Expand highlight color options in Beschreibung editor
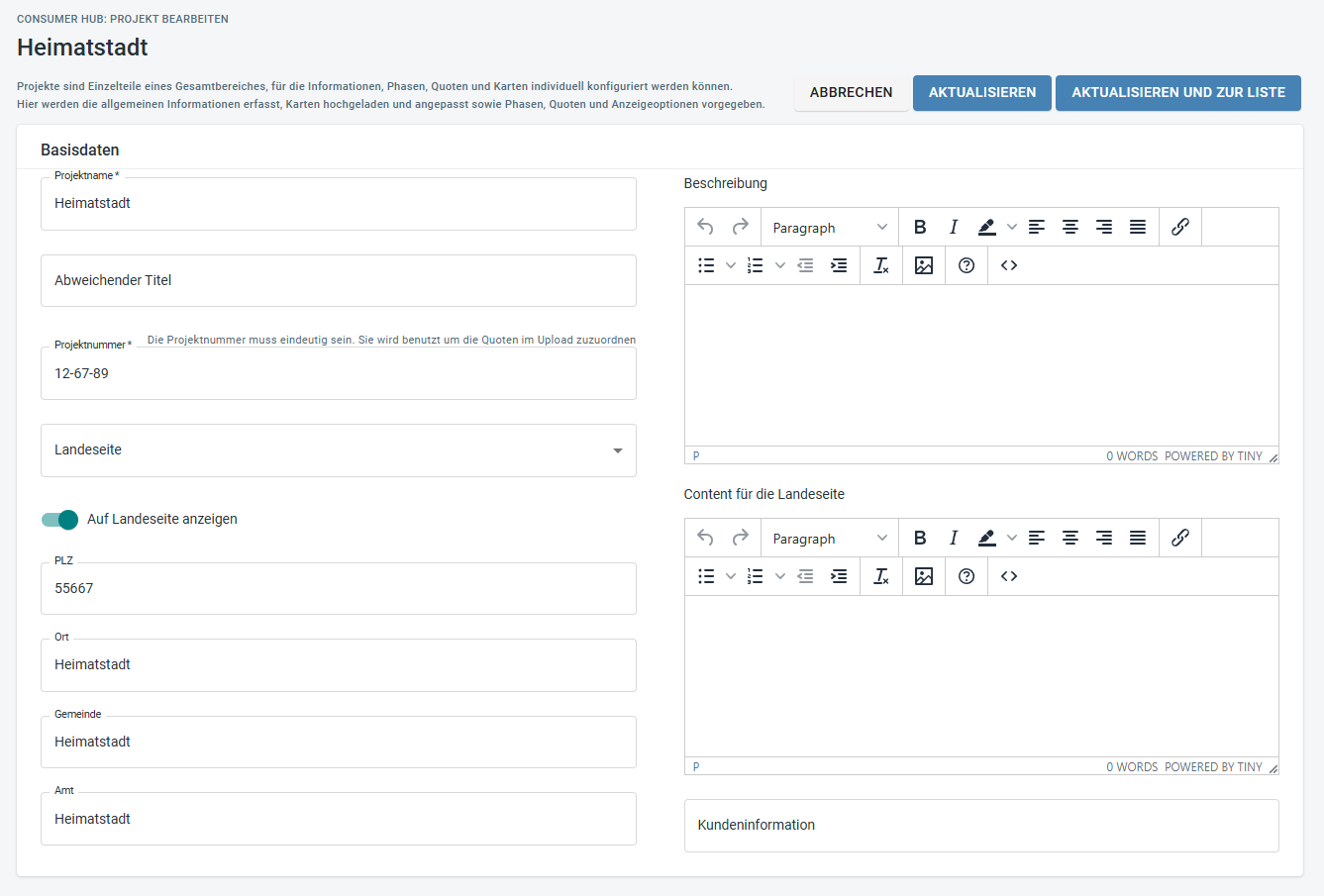This screenshot has width=1324, height=896. [1011, 227]
